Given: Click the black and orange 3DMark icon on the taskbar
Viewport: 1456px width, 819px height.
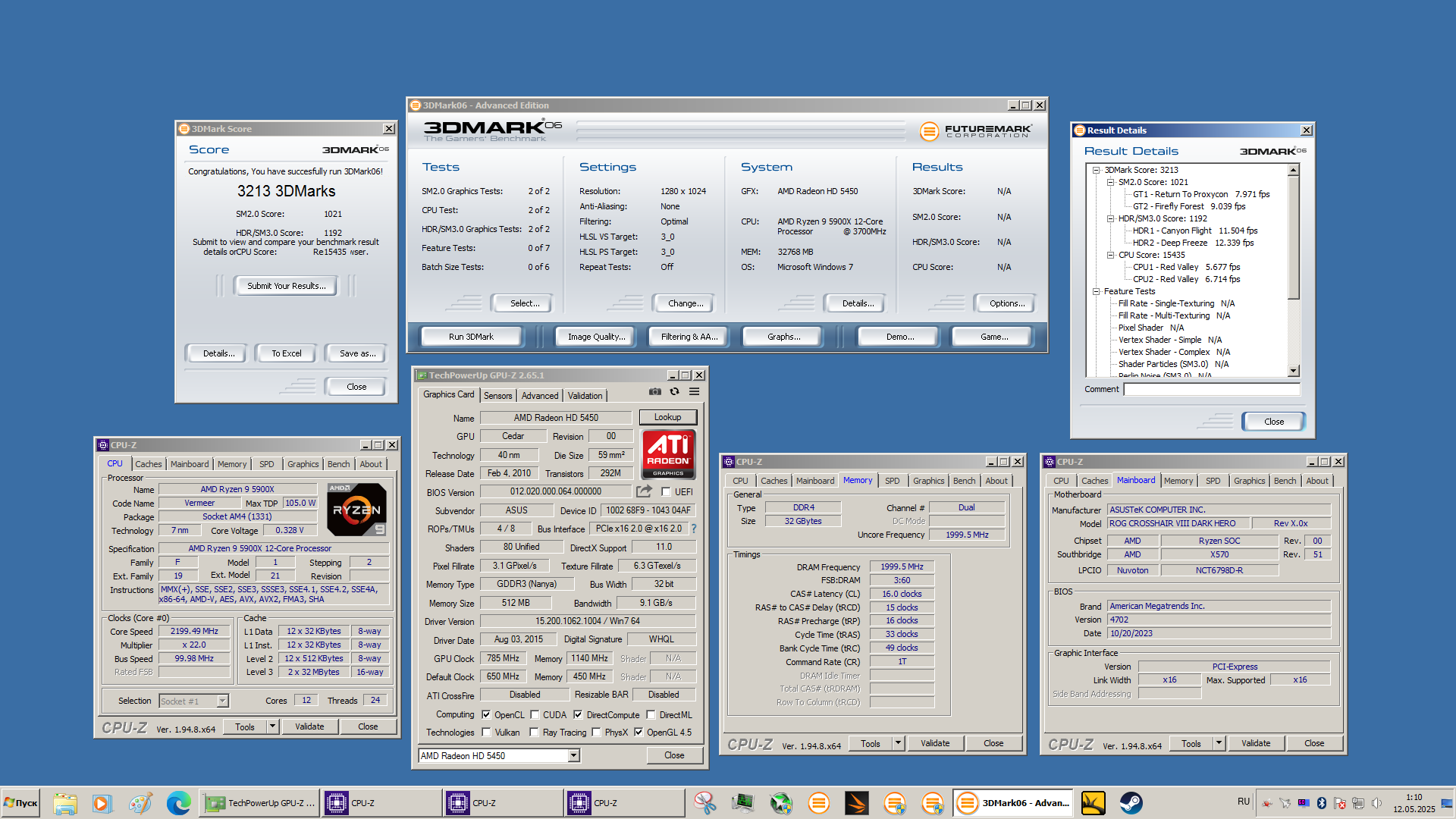Looking at the screenshot, I should point(857,802).
